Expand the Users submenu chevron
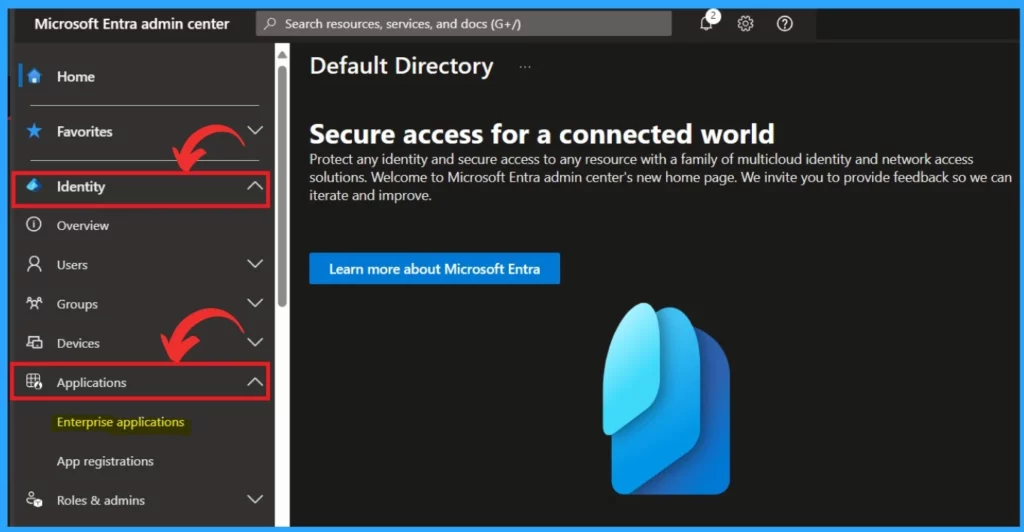Image resolution: width=1024 pixels, height=532 pixels. [255, 264]
